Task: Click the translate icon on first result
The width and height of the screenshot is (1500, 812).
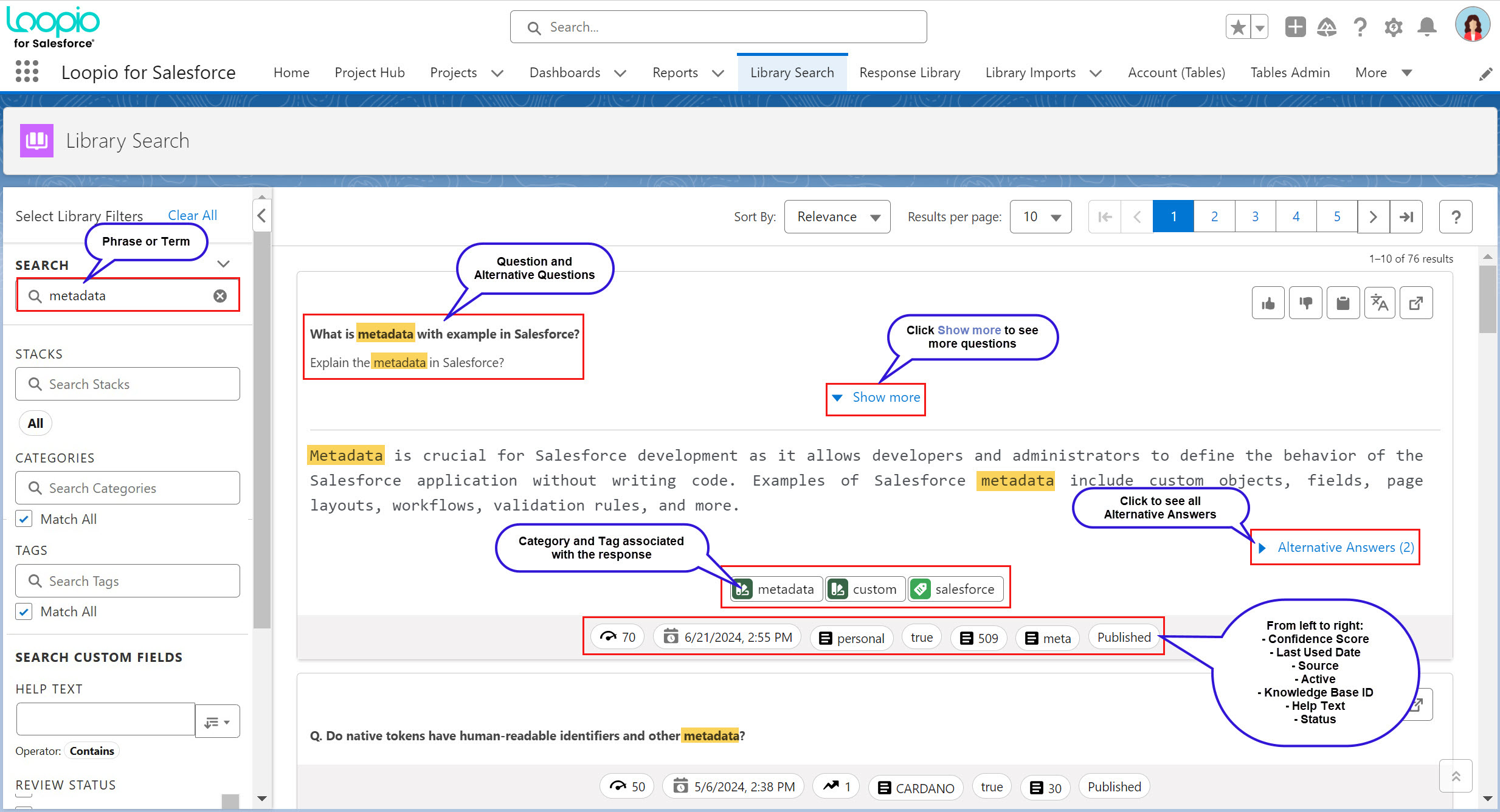Action: click(x=1380, y=303)
